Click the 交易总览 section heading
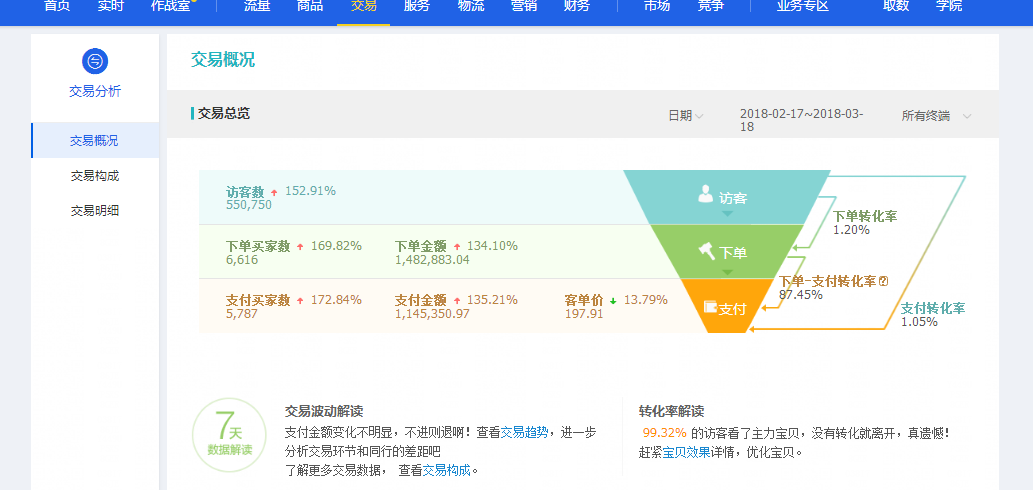The width and height of the screenshot is (1033, 490). click(223, 113)
